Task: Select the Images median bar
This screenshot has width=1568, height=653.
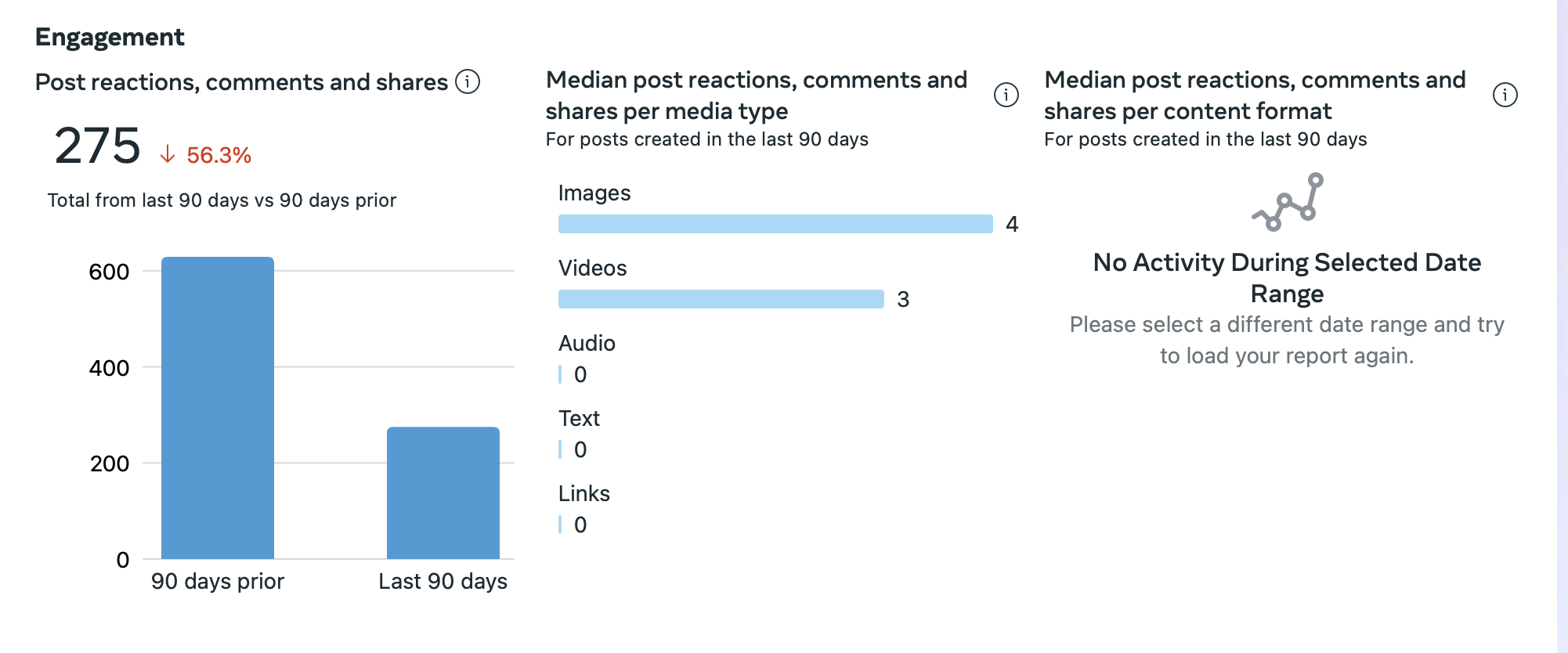Action: 775,224
